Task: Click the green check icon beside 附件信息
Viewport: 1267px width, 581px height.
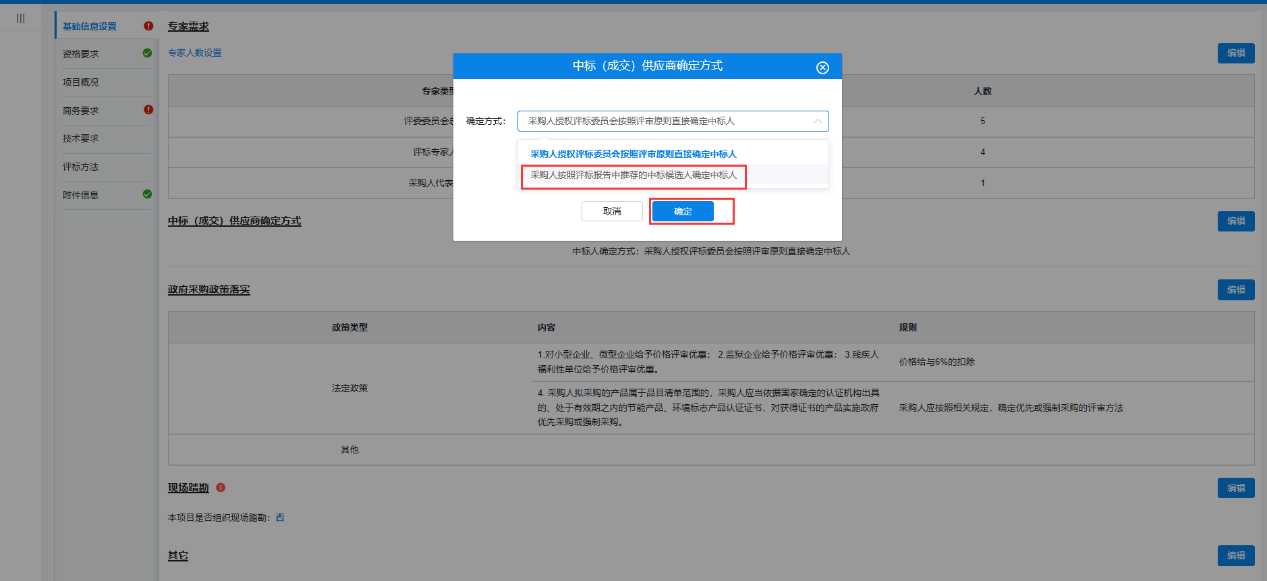Action: coord(148,194)
